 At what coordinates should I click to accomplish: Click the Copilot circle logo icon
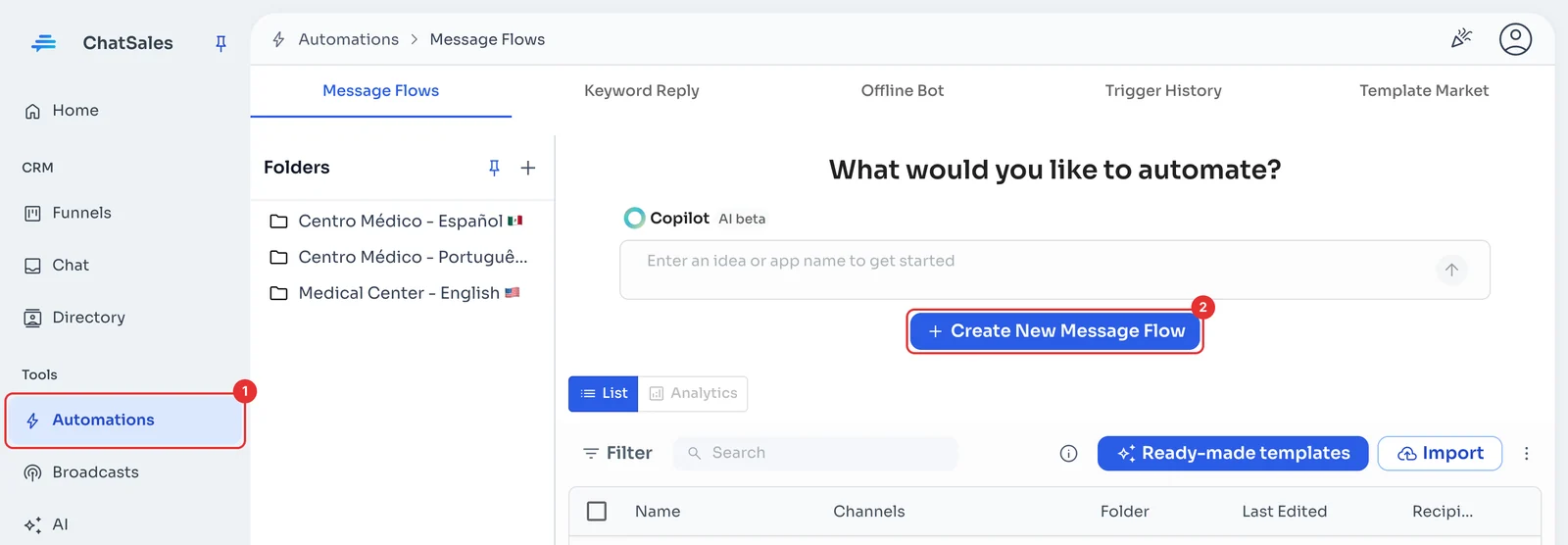pos(635,218)
